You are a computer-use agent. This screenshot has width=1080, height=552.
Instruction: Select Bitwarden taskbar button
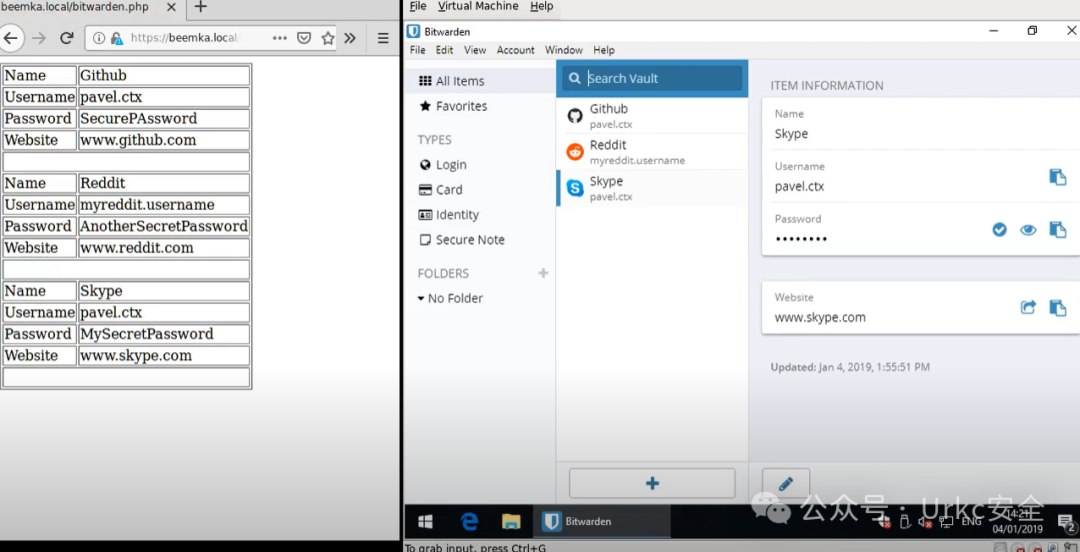[602, 522]
